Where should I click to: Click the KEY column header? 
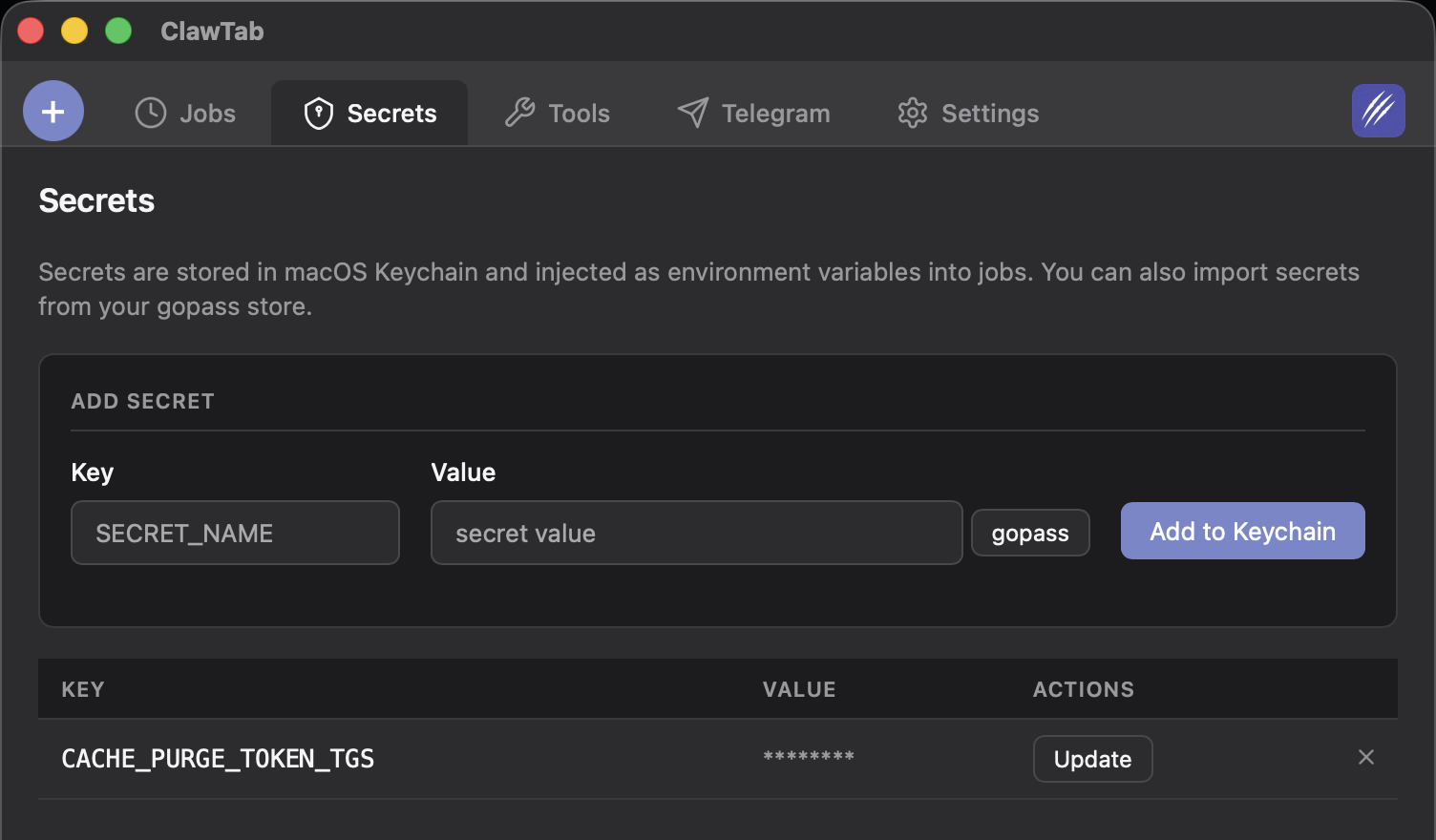click(x=83, y=688)
